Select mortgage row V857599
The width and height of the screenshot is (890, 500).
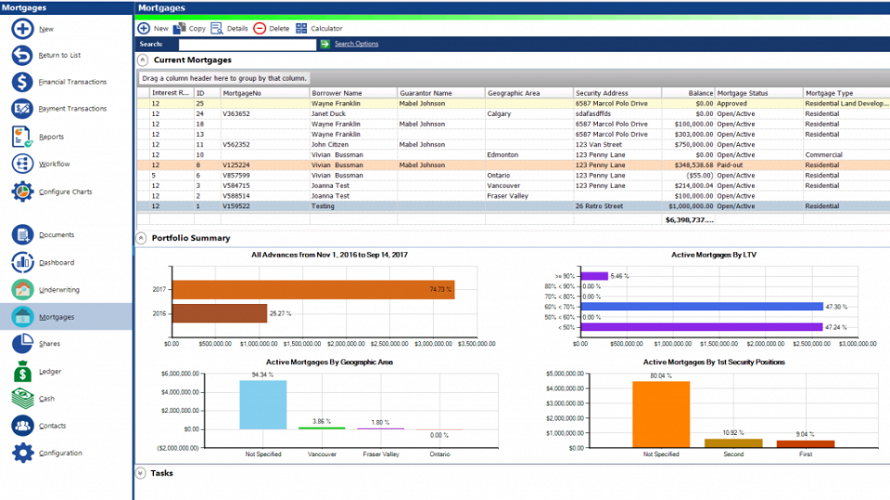[513, 175]
